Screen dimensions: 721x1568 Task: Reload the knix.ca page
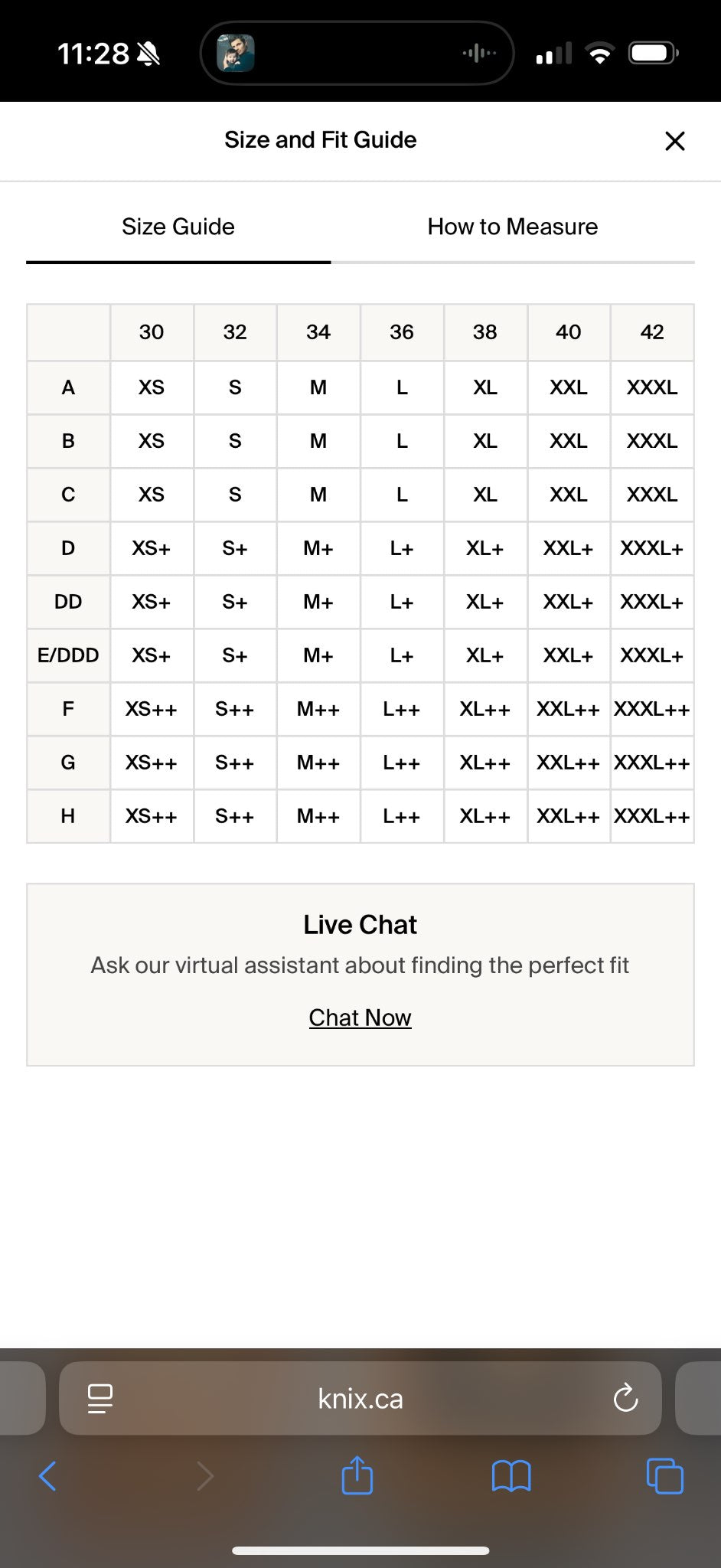[625, 1398]
